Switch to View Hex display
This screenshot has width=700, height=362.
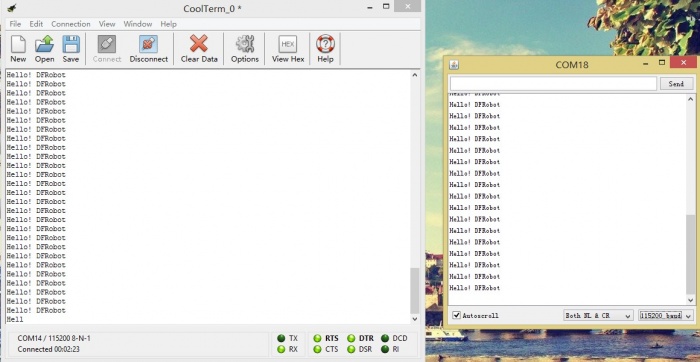click(288, 49)
